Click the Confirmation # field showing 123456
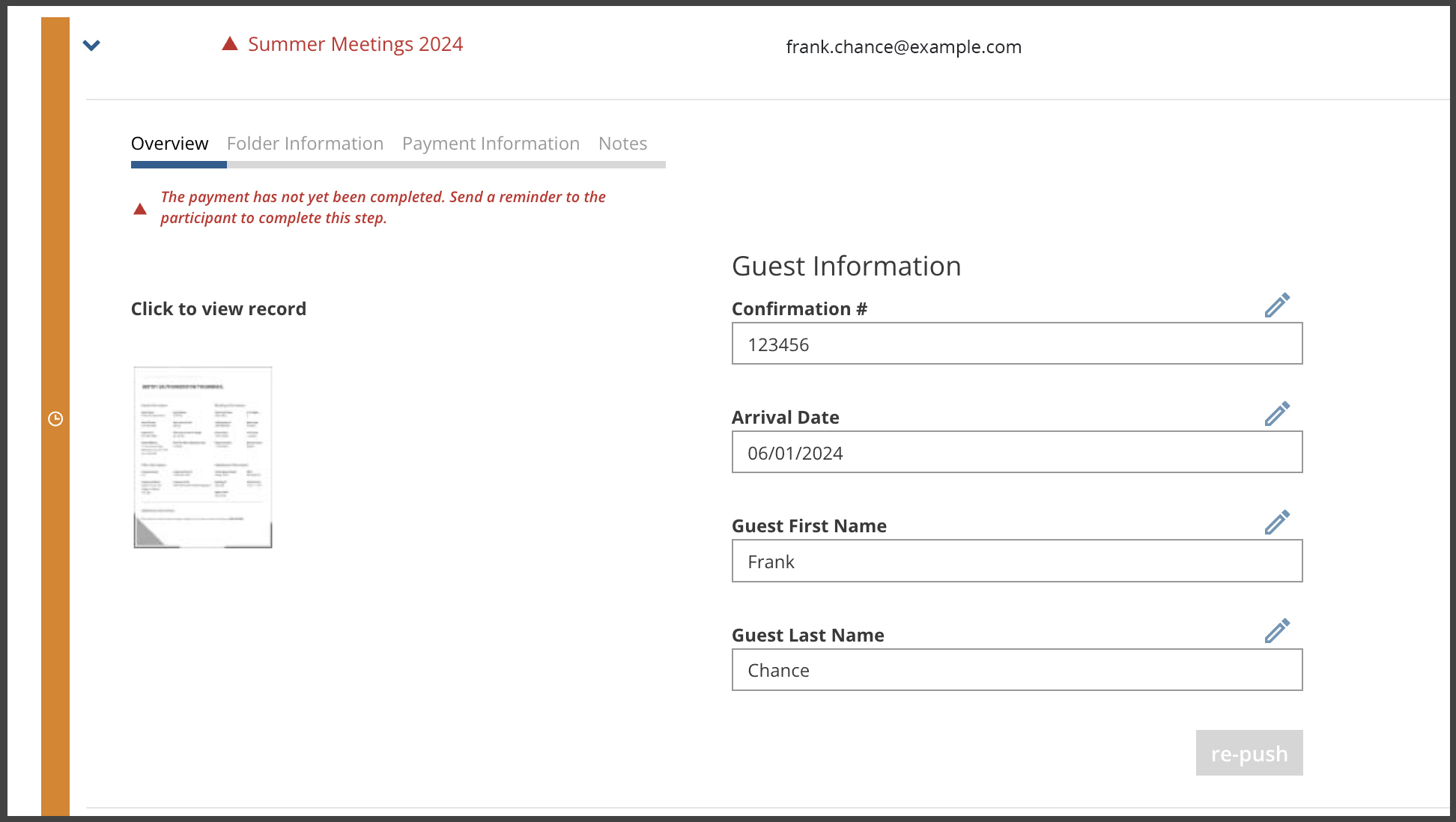 pyautogui.click(x=1017, y=344)
